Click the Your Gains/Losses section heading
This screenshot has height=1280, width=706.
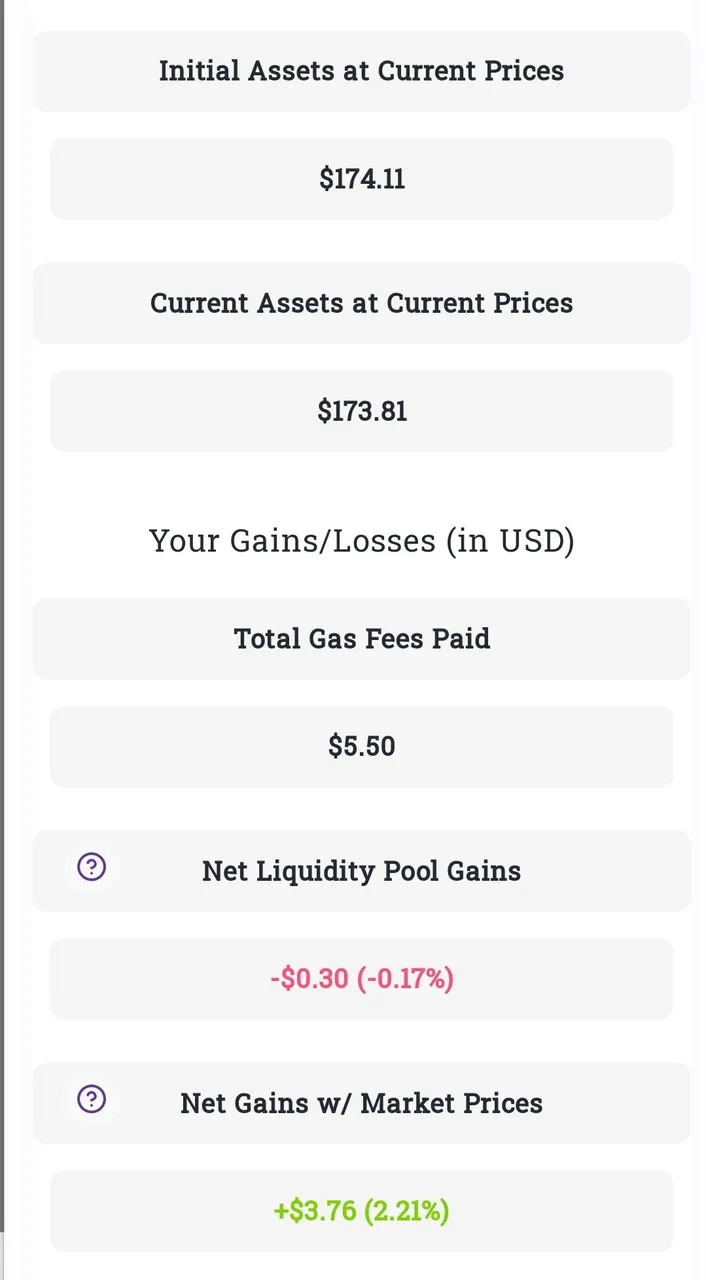point(361,541)
